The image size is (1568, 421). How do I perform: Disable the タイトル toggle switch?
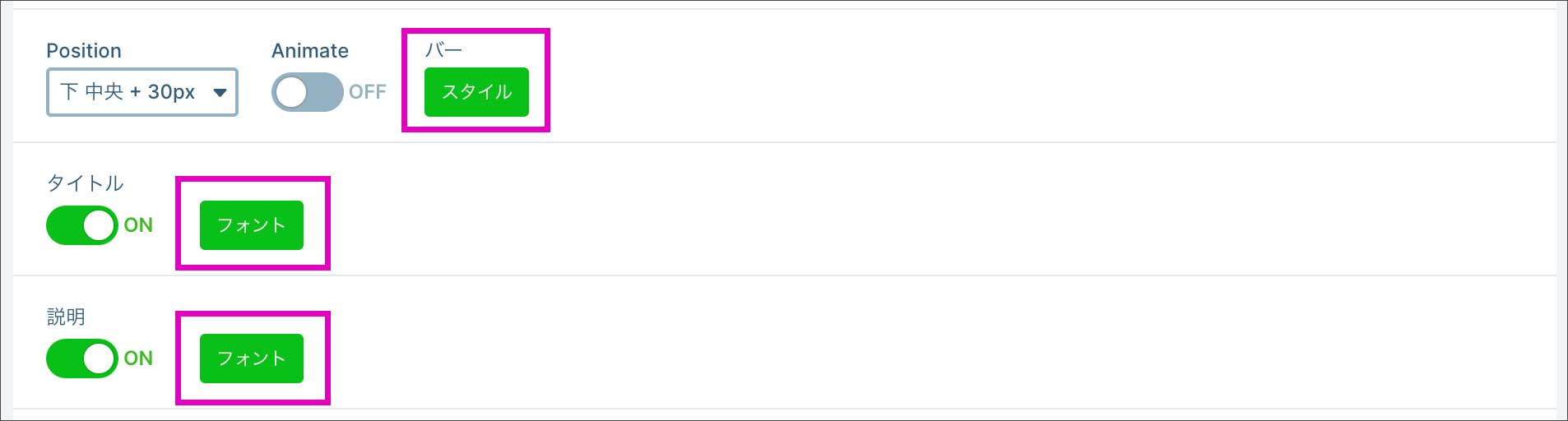coord(81,225)
